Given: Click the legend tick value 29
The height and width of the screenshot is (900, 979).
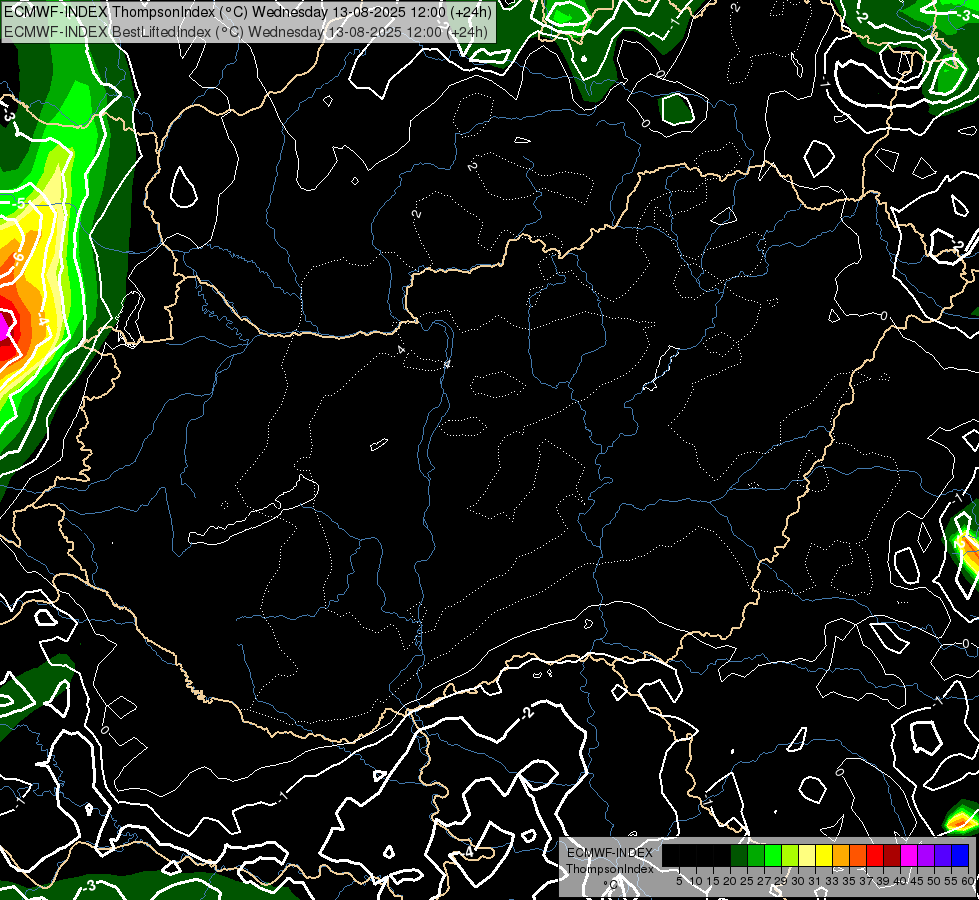Looking at the screenshot, I should pos(782,881).
